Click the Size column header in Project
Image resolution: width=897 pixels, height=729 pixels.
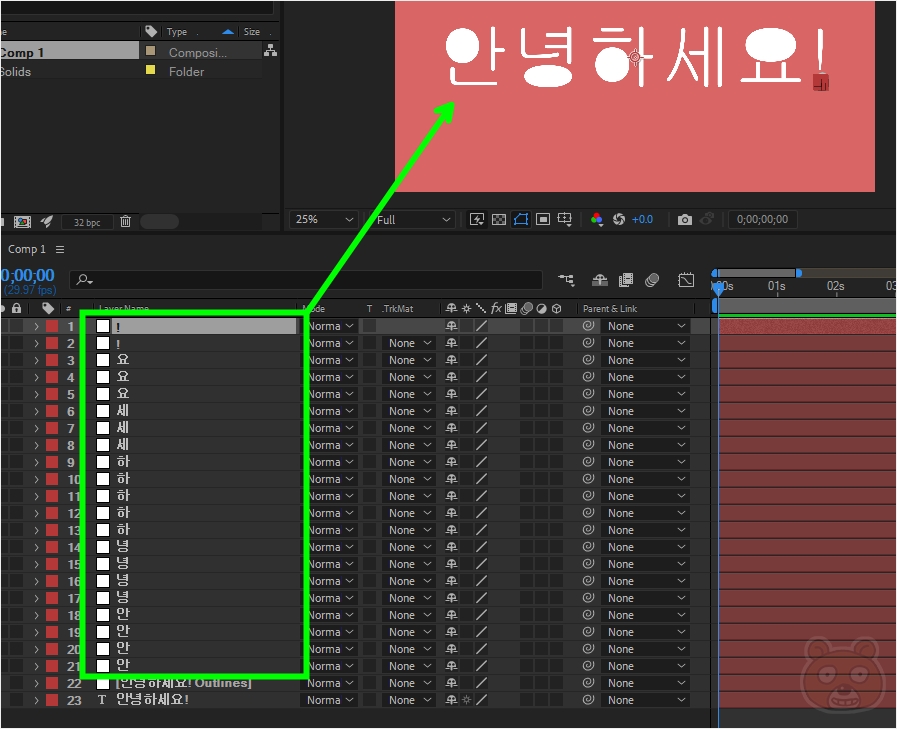pos(252,32)
